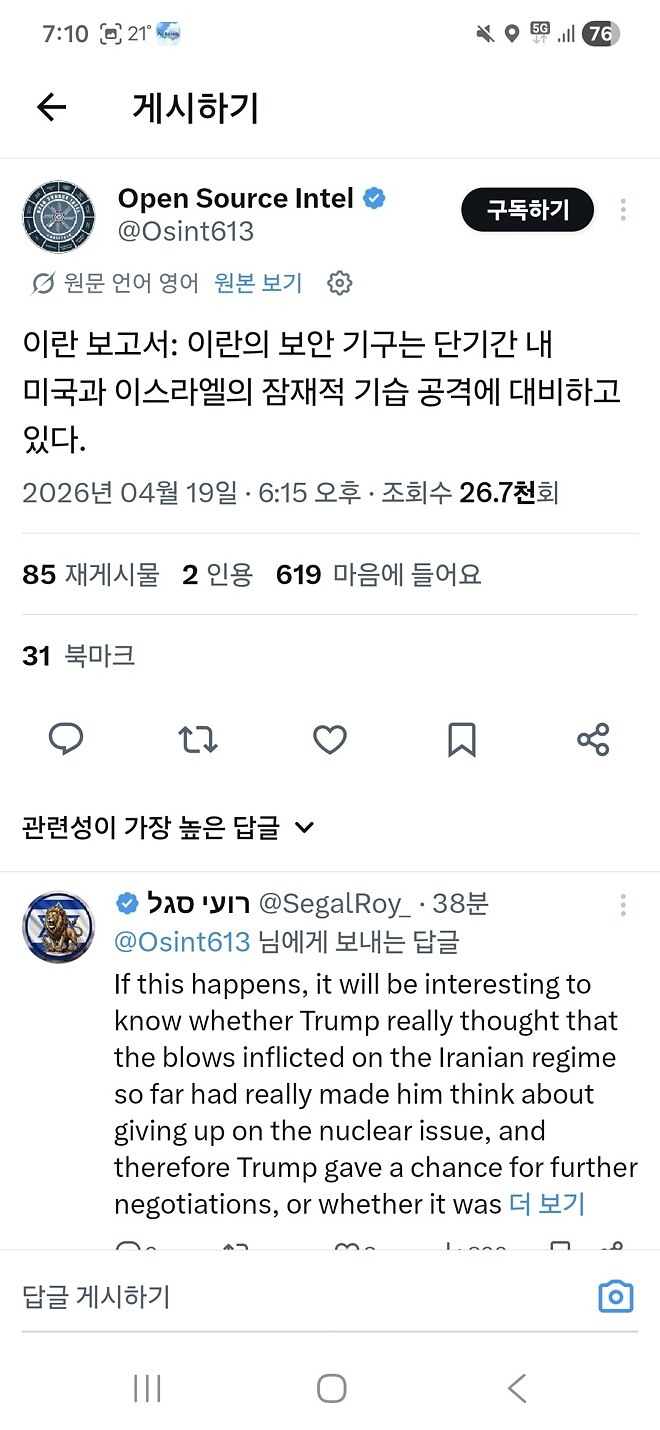Open recent apps from the navigation bar
The image size is (660, 1430).
(147, 1388)
